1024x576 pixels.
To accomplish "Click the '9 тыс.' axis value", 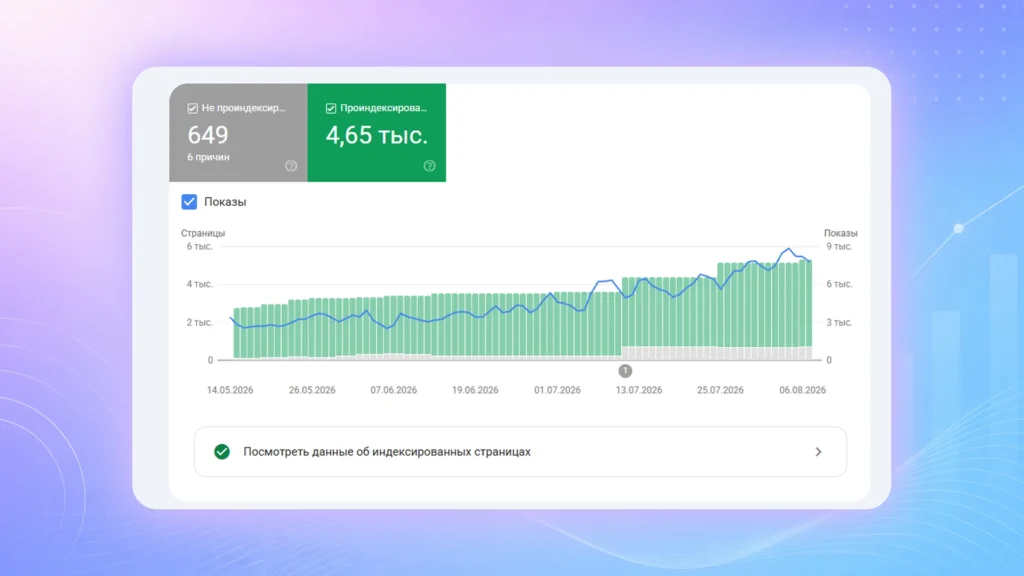I will 839,247.
